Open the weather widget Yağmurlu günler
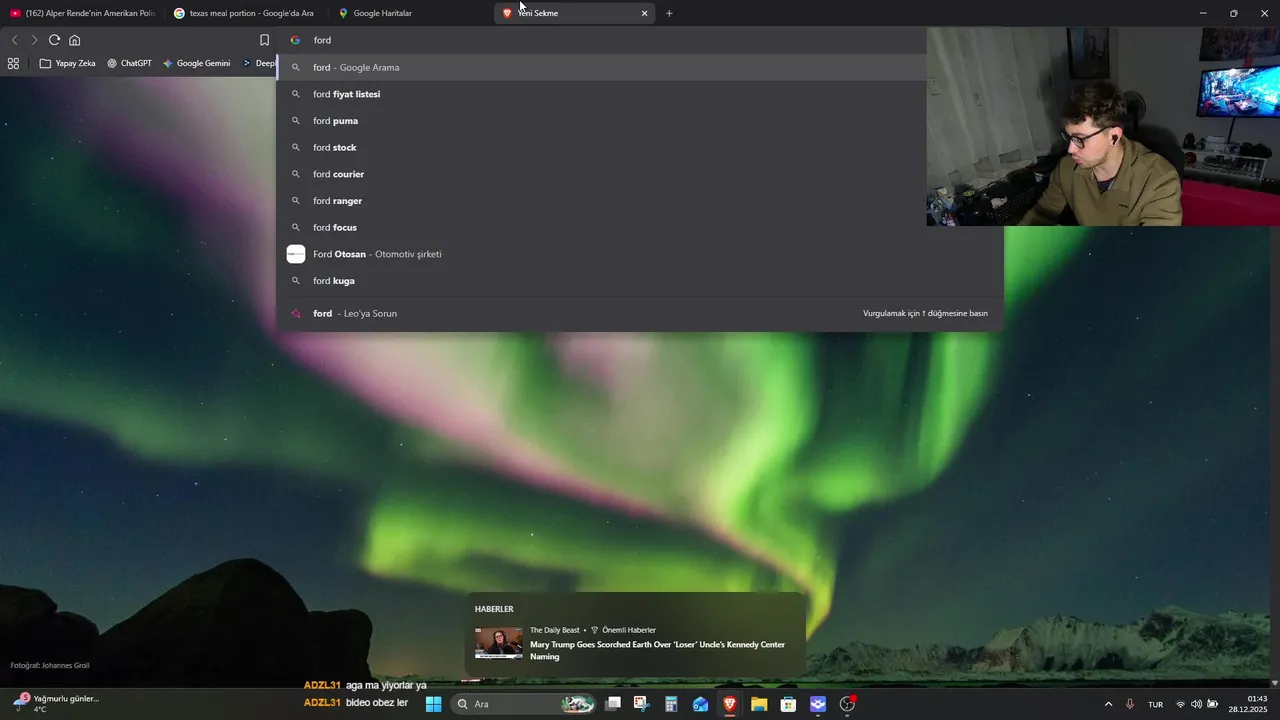Image resolution: width=1280 pixels, height=720 pixels. pyautogui.click(x=57, y=703)
